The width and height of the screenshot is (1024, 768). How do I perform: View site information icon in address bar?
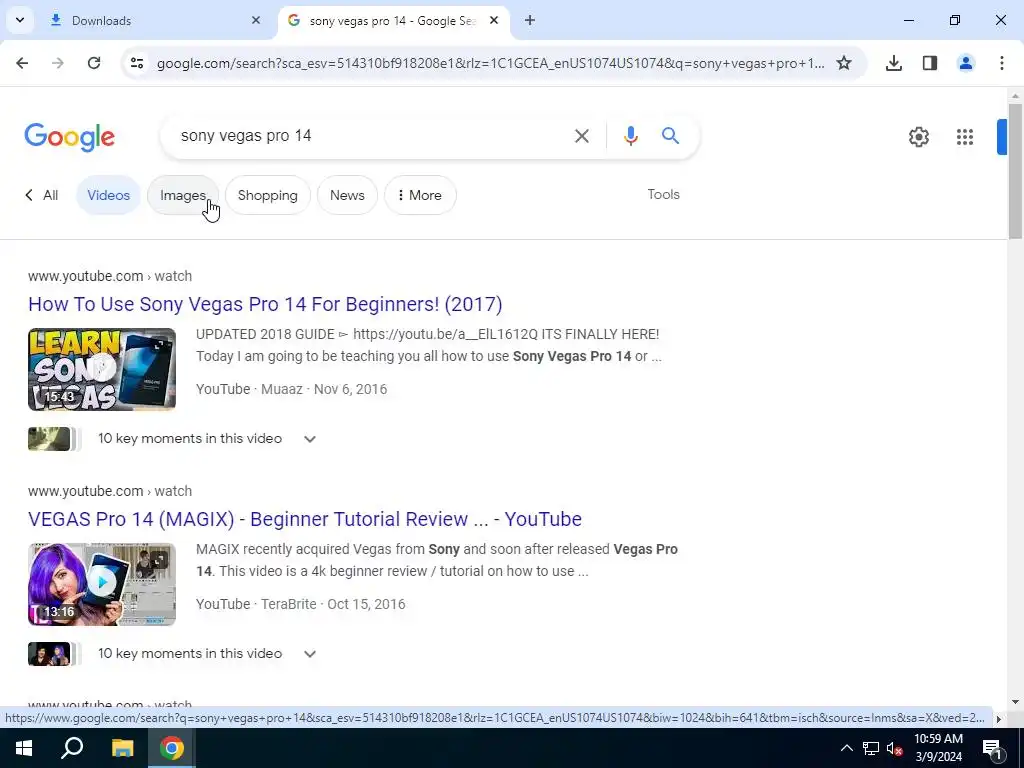(137, 63)
